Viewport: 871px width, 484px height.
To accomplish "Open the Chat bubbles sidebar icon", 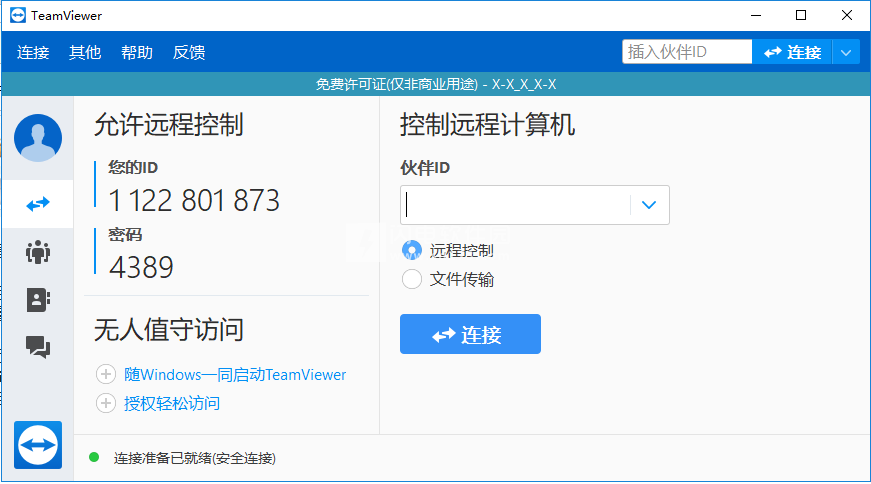I will [38, 347].
